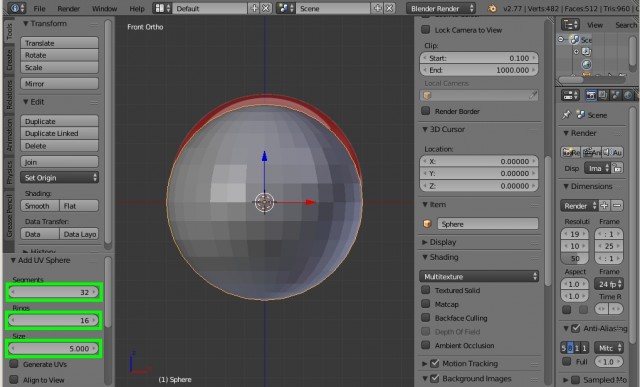Screen dimensions: 640x387
Task: Open the Scene properties tab icon
Action: pyautogui.click(x=616, y=96)
